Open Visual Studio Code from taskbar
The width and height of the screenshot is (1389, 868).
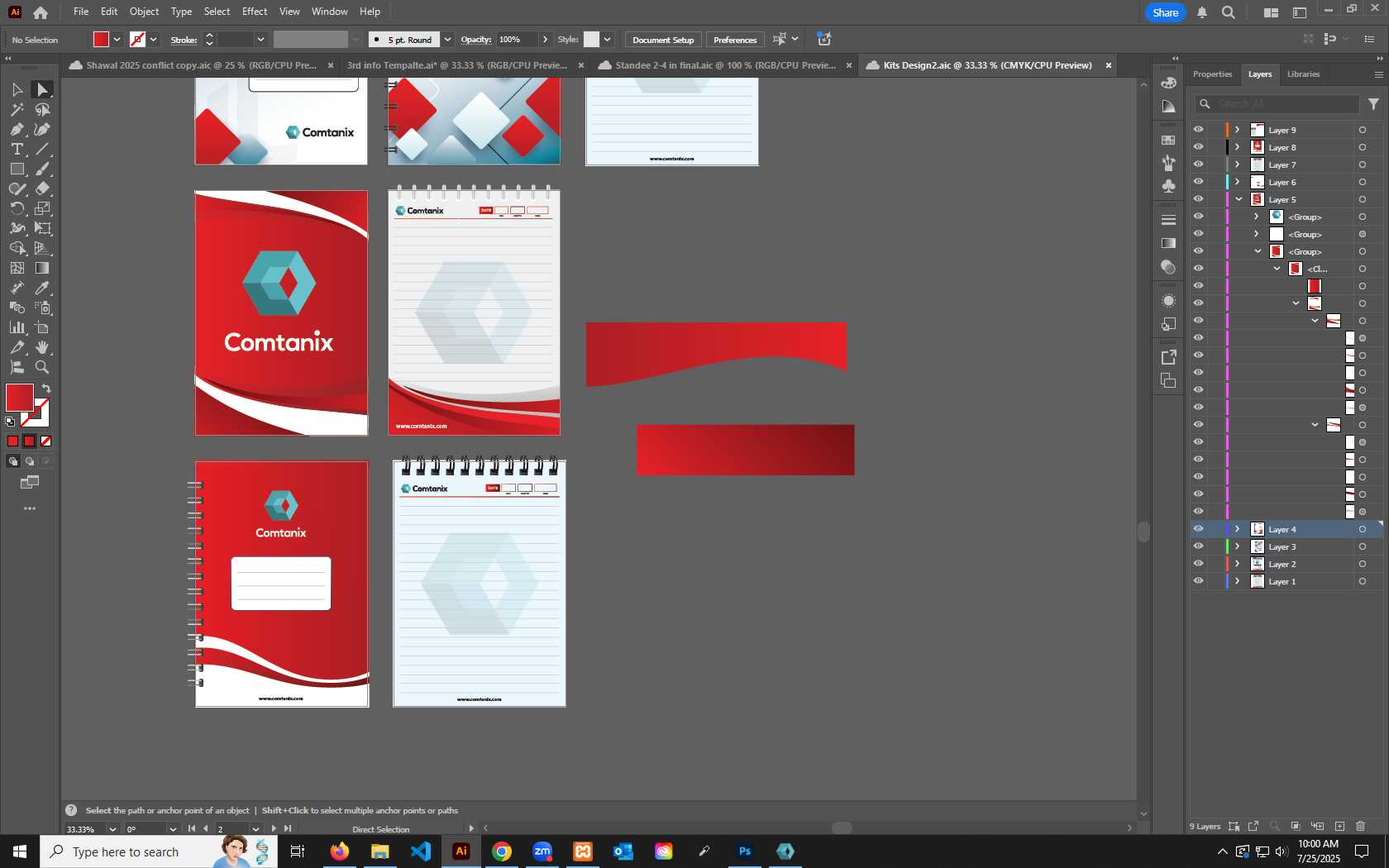point(421,851)
